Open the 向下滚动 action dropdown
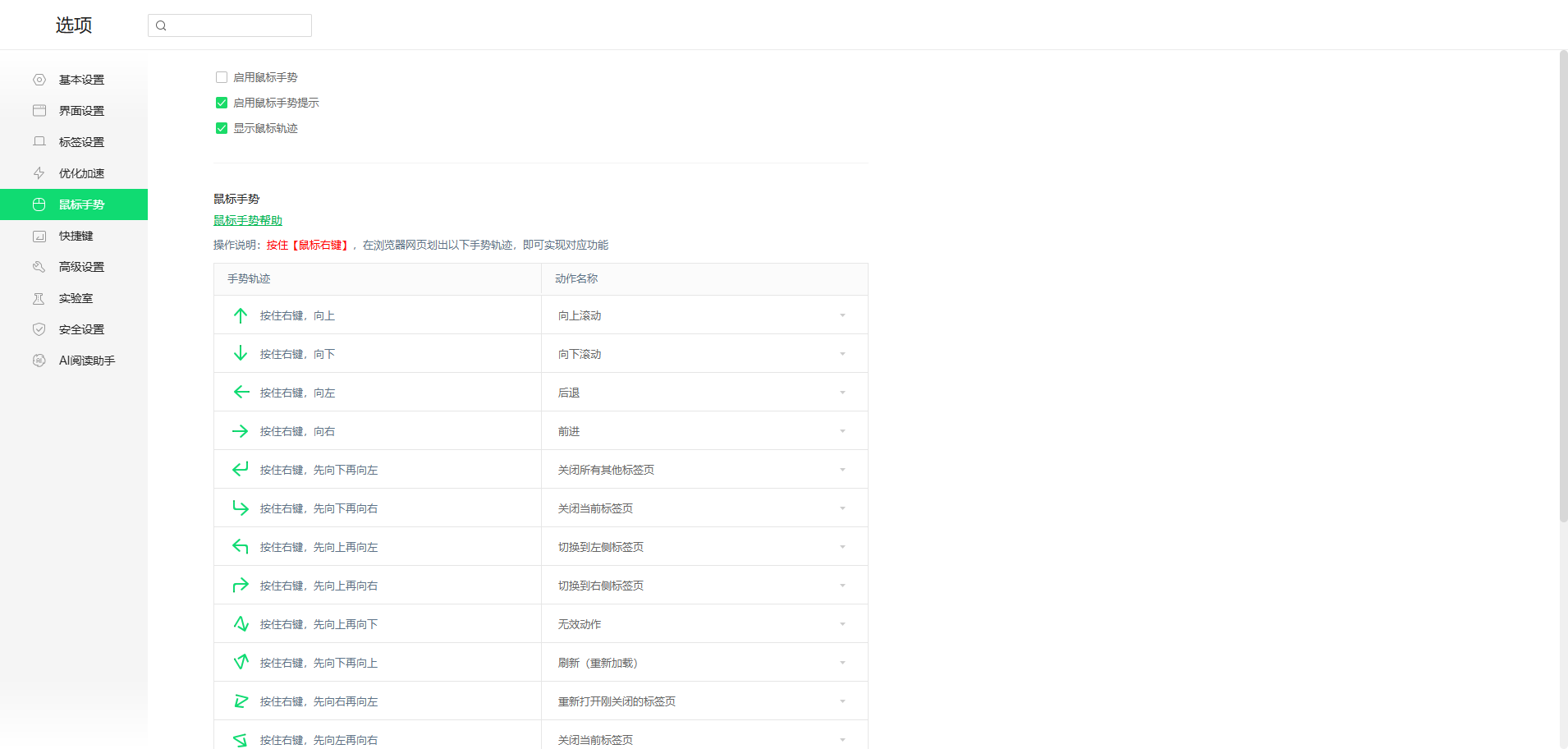Viewport: 1568px width, 749px height. tap(704, 354)
